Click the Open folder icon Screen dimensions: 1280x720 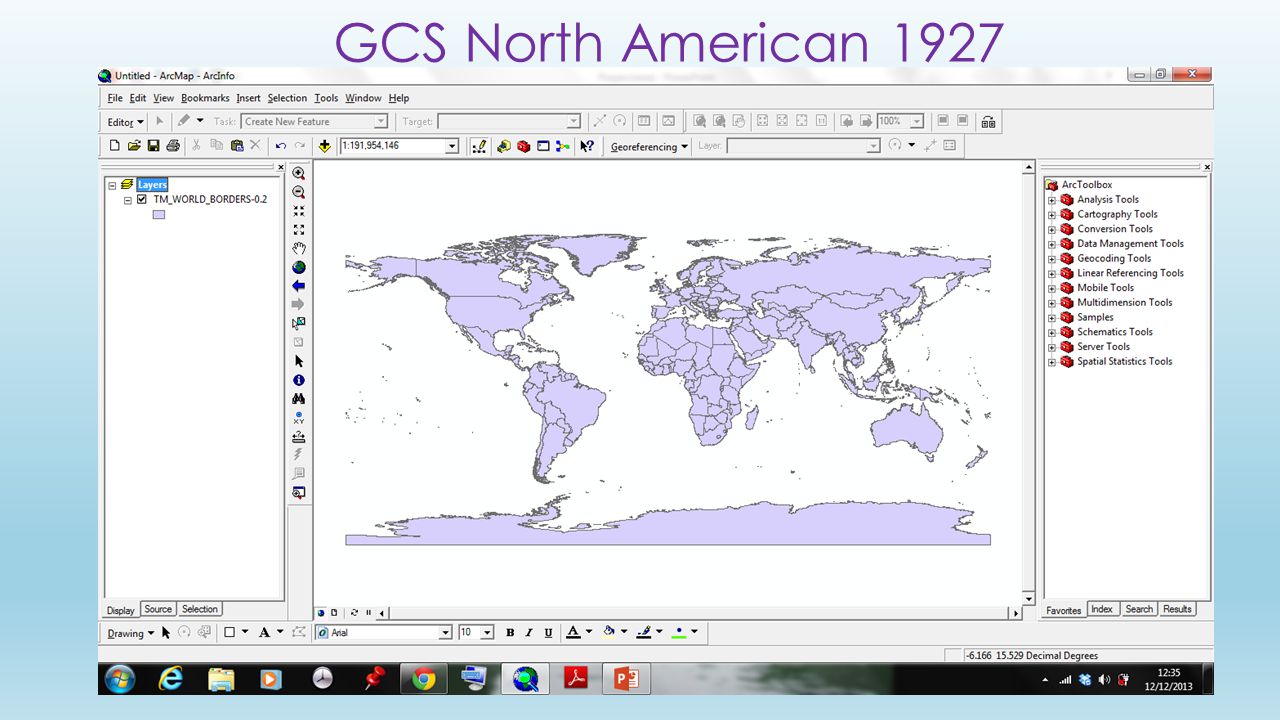coord(134,146)
